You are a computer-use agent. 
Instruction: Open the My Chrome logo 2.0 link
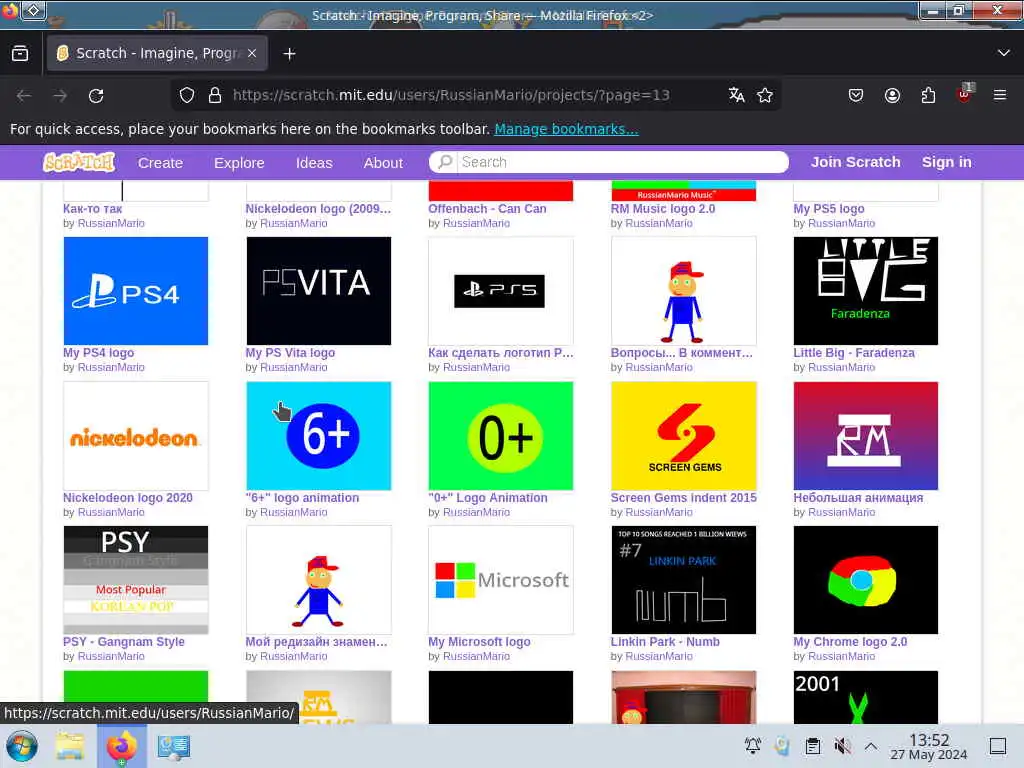(850, 642)
